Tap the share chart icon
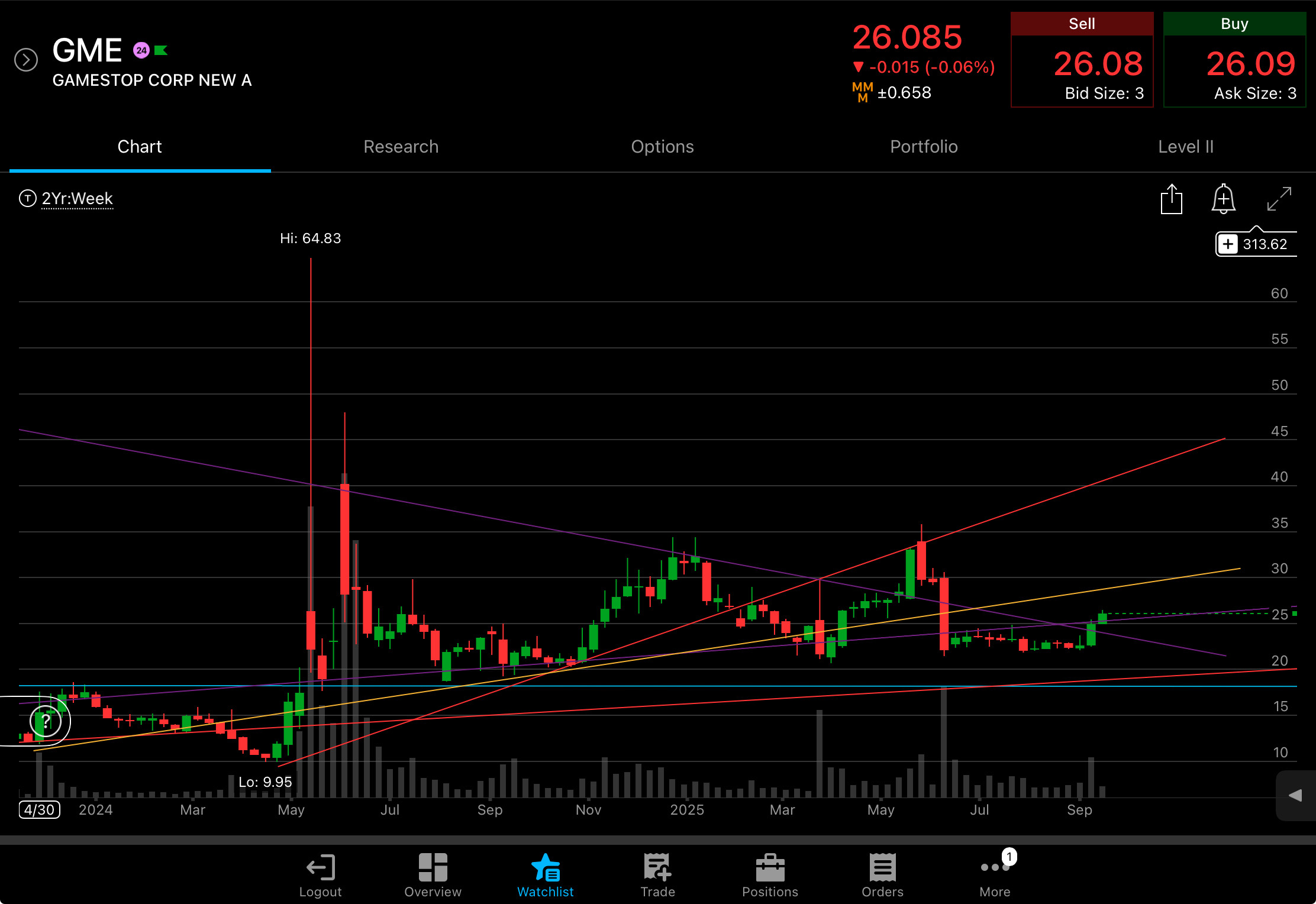This screenshot has width=1316, height=904. 1171,199
